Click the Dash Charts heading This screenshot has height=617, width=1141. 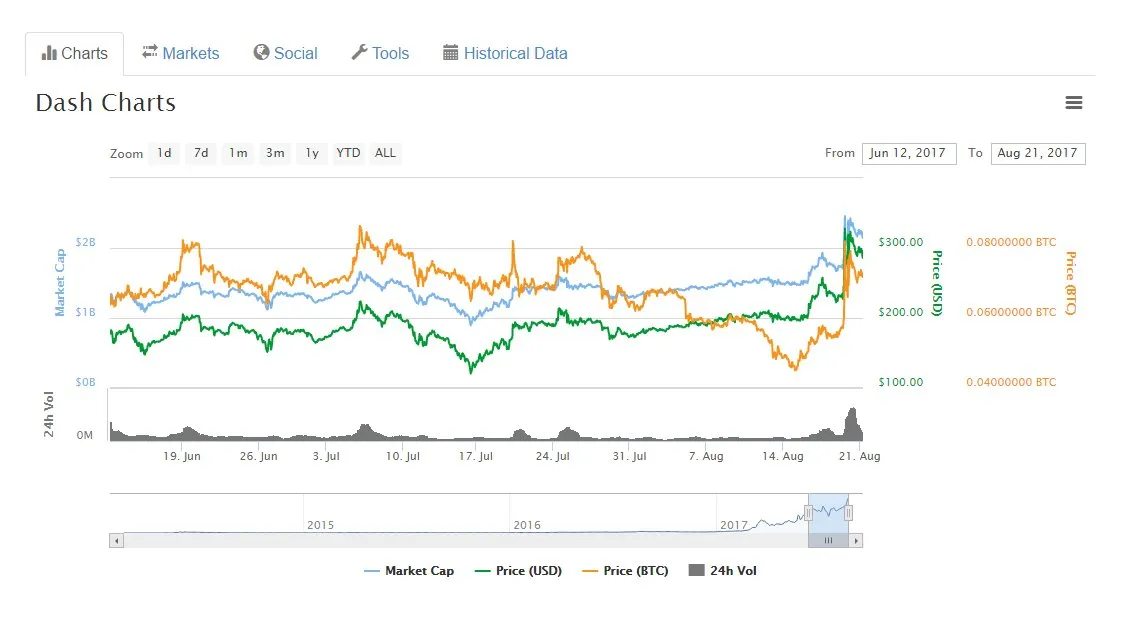tap(106, 103)
